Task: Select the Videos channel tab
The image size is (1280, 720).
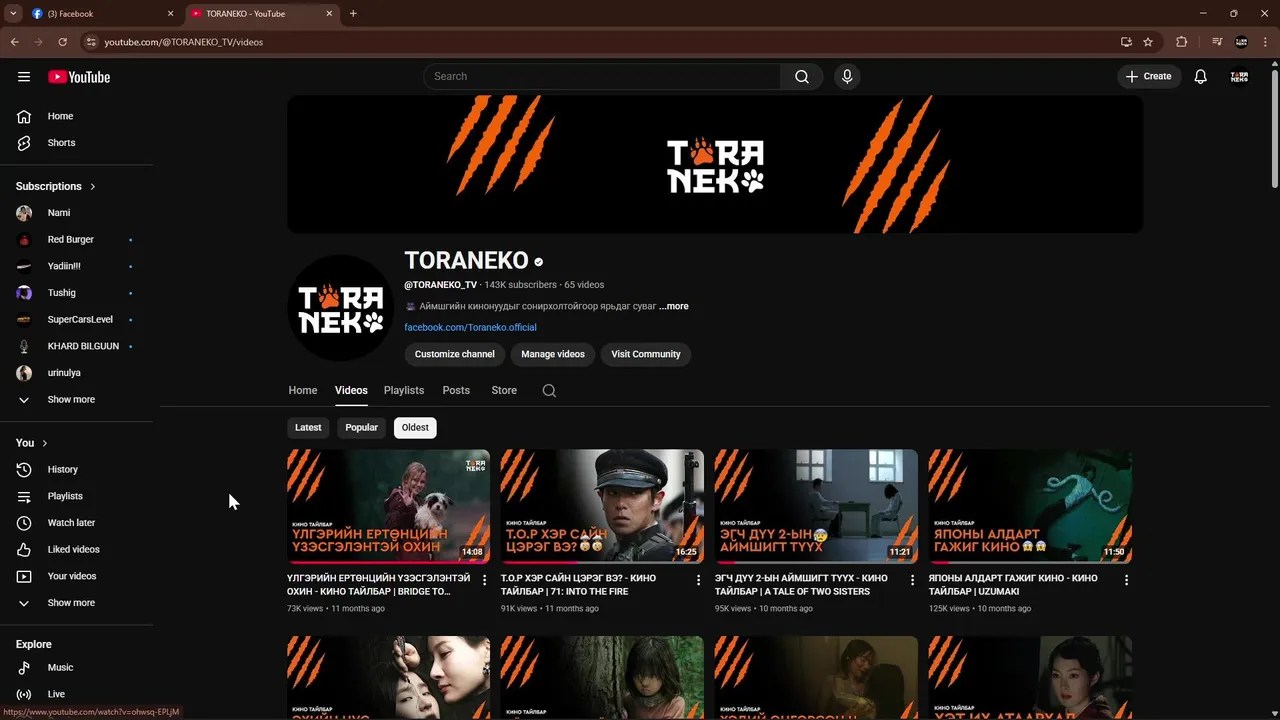Action: [351, 391]
